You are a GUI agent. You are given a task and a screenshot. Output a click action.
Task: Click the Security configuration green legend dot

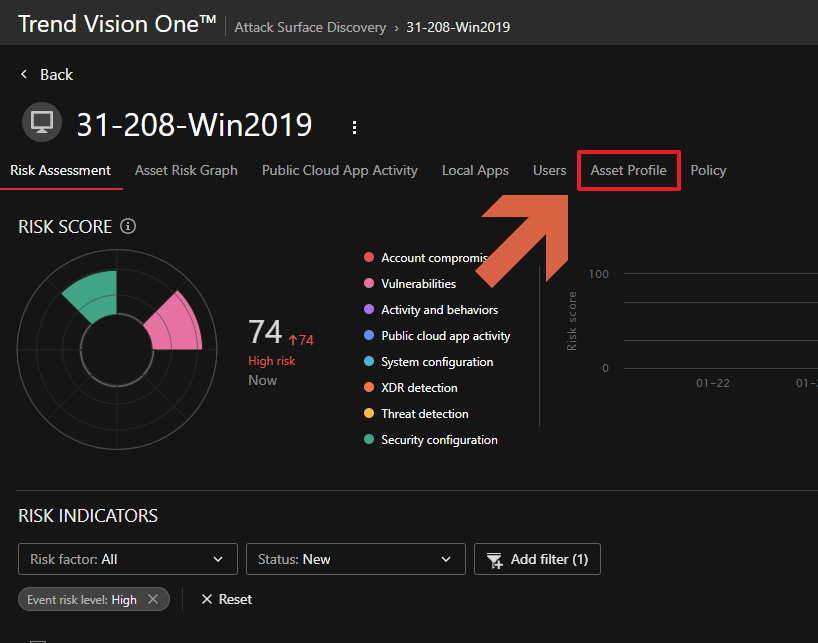(x=369, y=440)
